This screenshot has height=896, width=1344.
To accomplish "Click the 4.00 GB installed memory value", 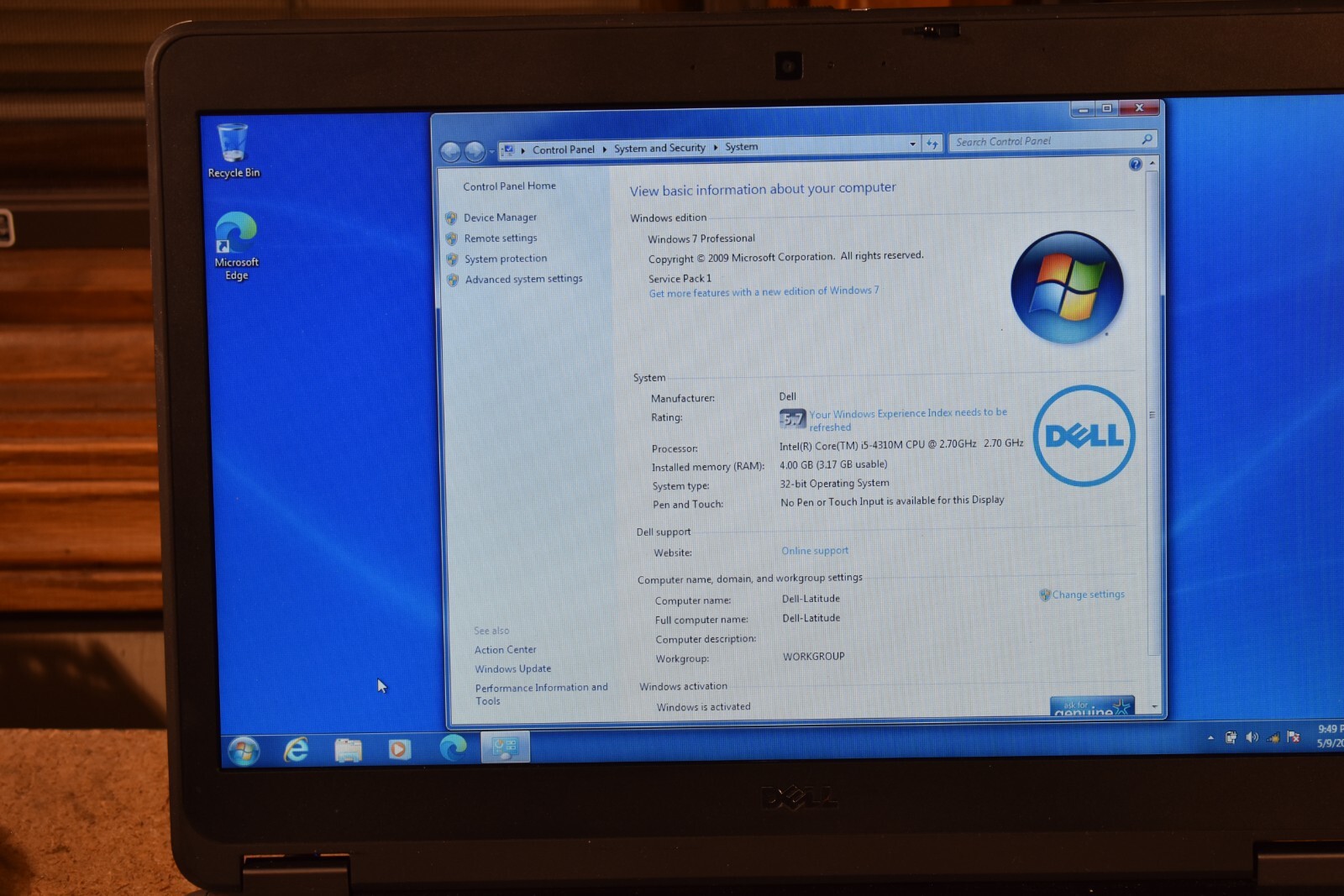I will pos(833,464).
